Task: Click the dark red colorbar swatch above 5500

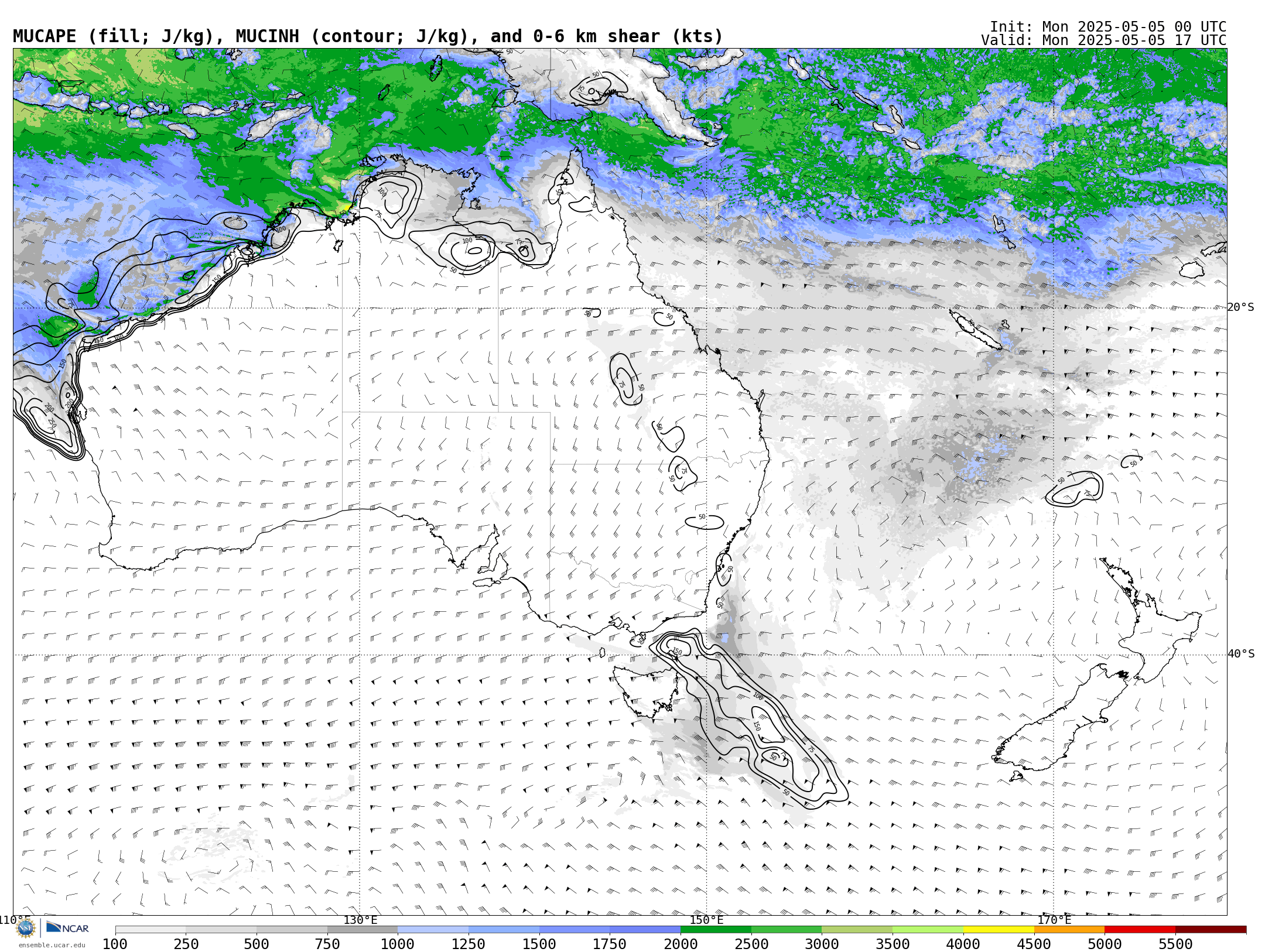Action: (1211, 930)
